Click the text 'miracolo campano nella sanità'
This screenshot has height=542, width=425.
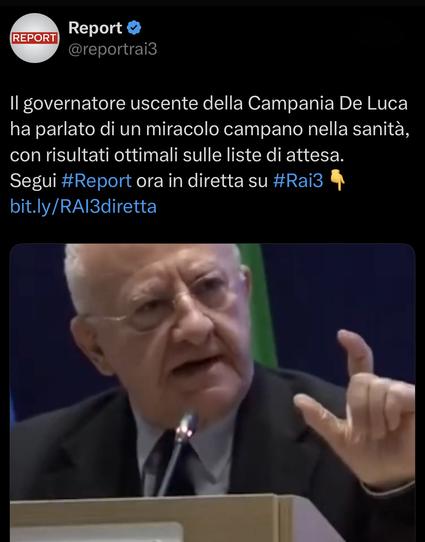coord(275,129)
